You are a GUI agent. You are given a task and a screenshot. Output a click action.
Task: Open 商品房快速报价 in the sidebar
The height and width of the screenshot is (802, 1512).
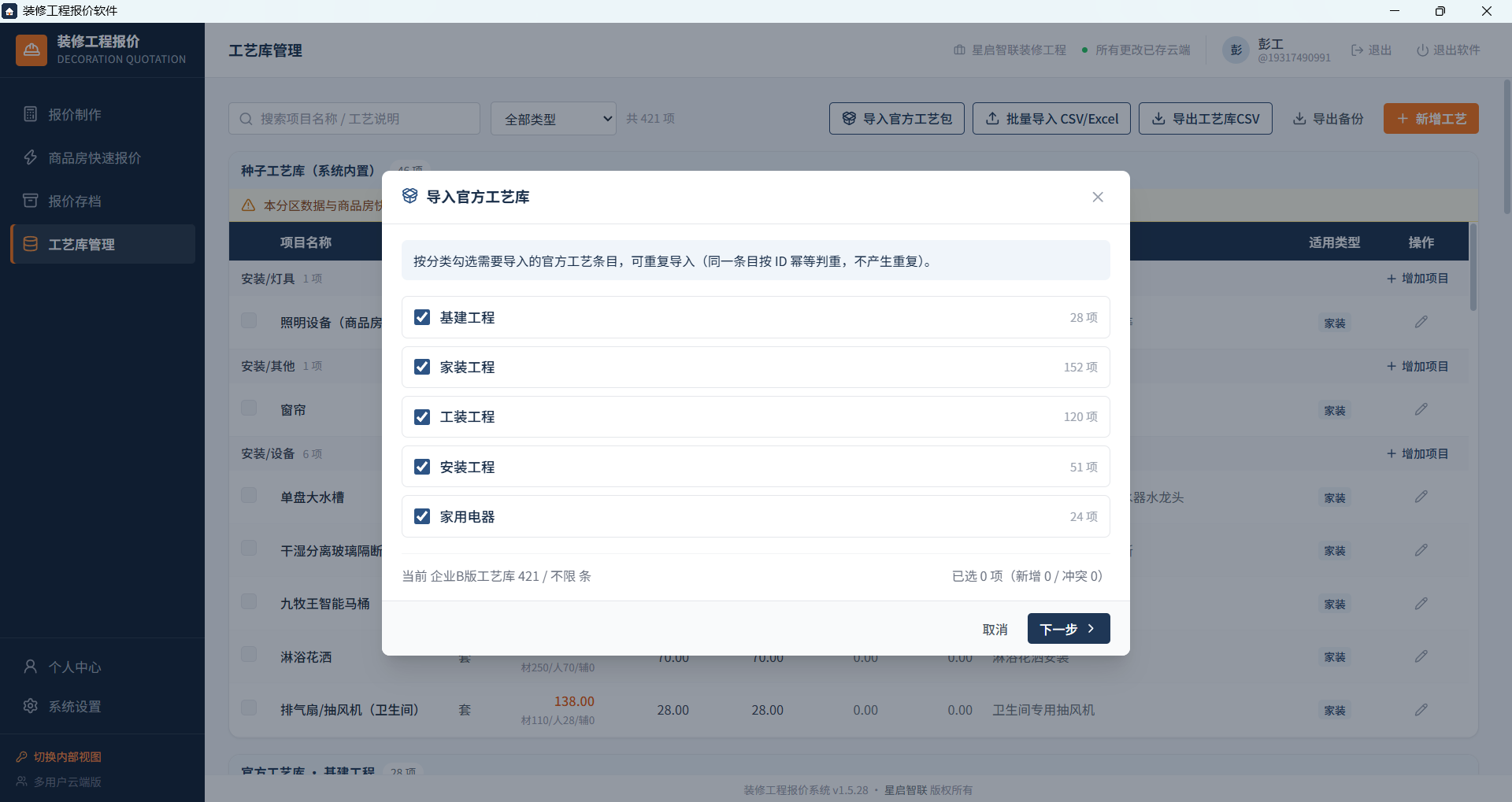pyautogui.click(x=102, y=157)
